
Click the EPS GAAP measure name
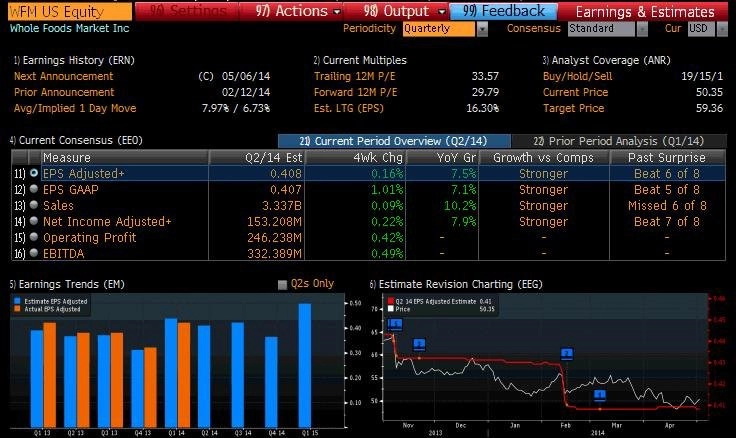[x=71, y=190]
